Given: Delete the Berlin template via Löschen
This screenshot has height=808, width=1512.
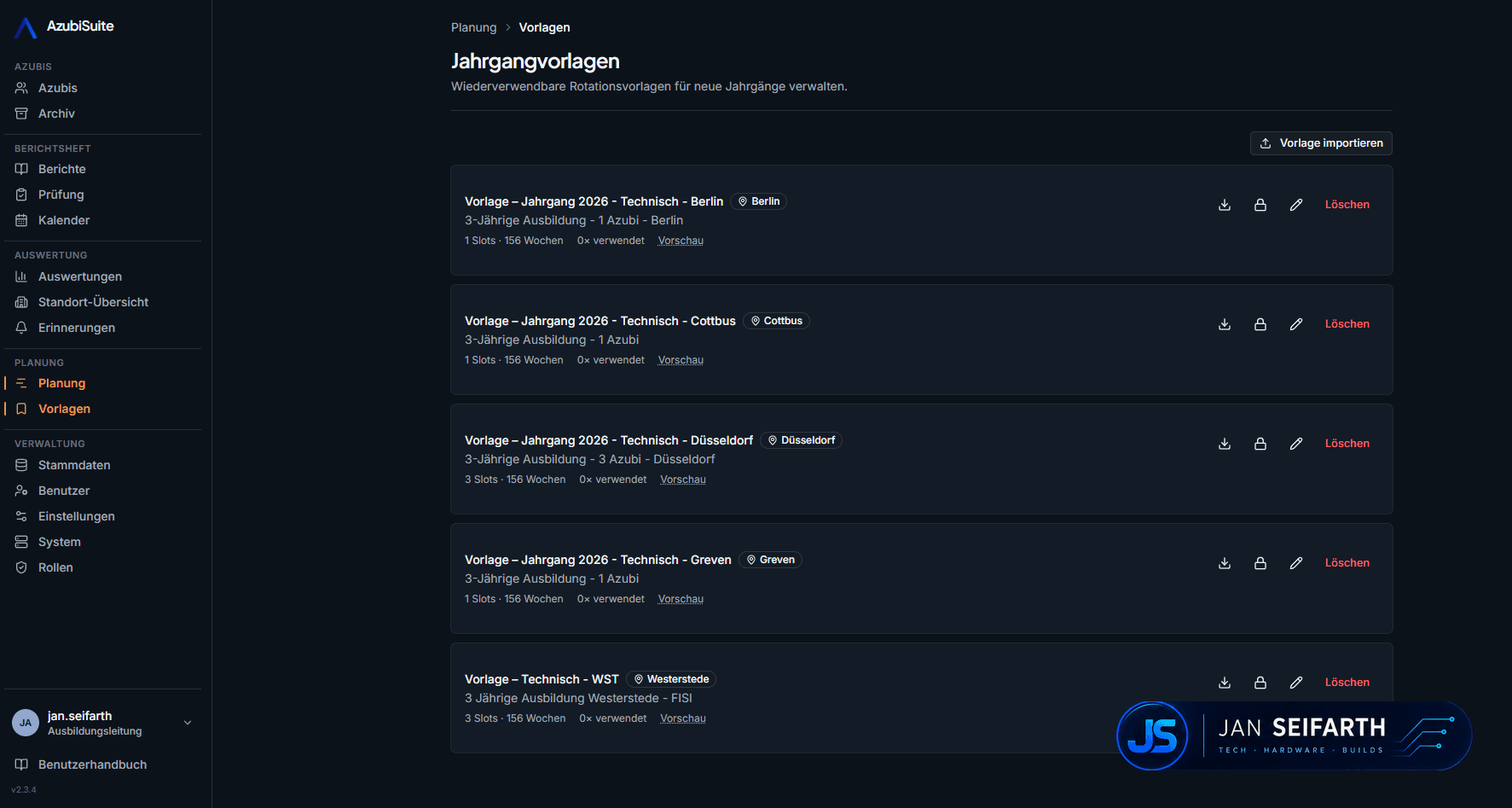Looking at the screenshot, I should click(x=1347, y=205).
